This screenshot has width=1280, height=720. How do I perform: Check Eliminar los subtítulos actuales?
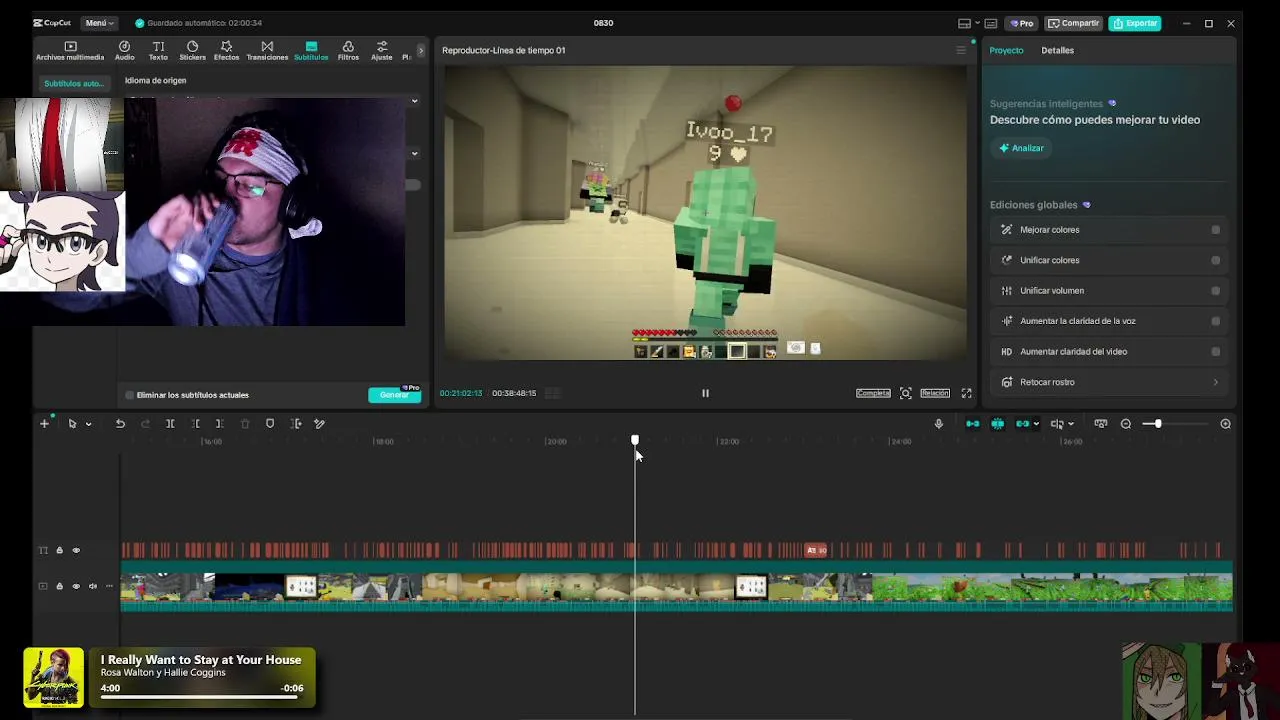click(x=129, y=395)
